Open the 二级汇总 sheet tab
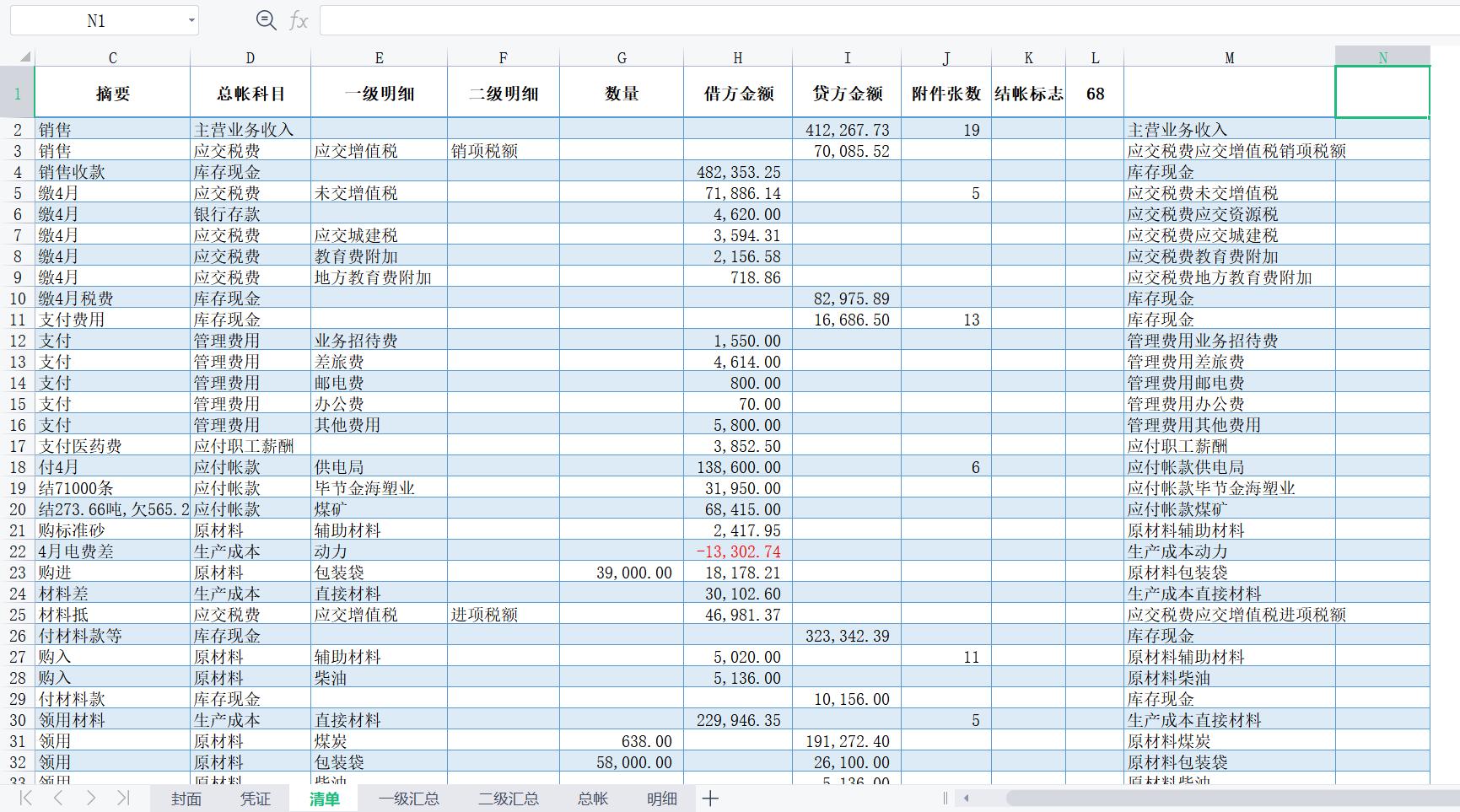Image resolution: width=1460 pixels, height=812 pixels. point(507,798)
